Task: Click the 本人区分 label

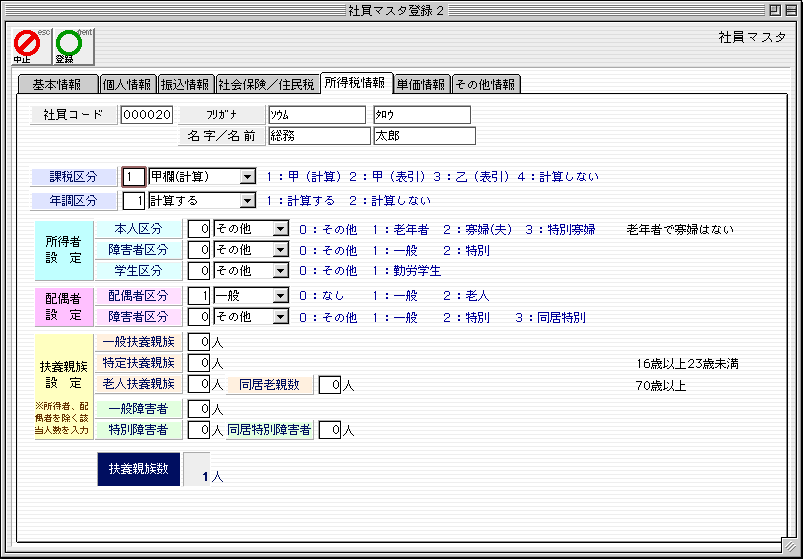Action: click(x=138, y=229)
